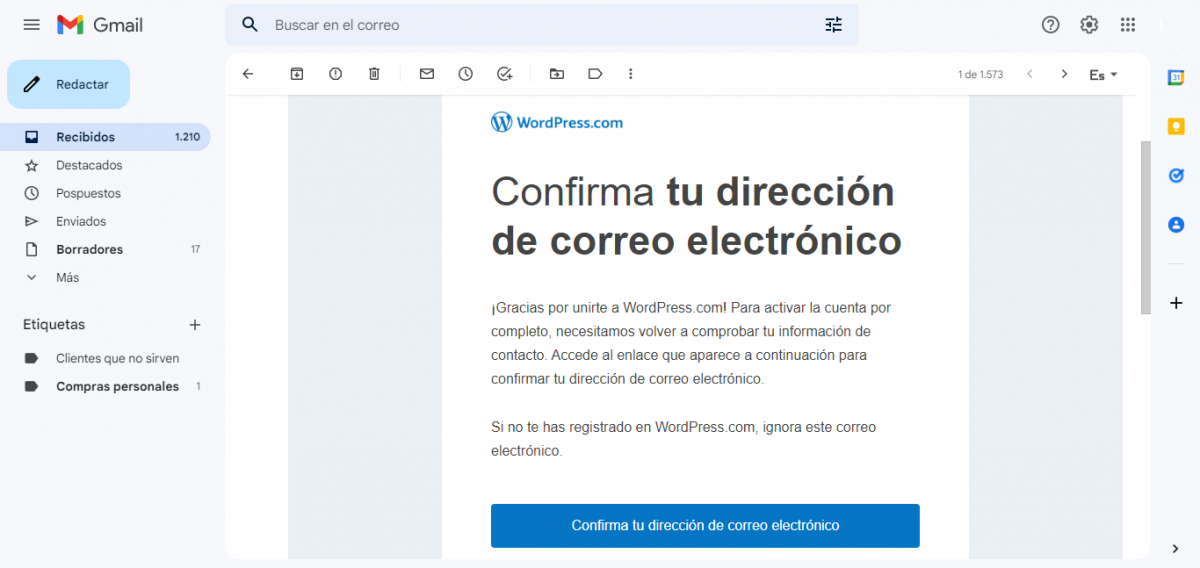Viewport: 1200px width, 568px height.
Task: Open the Recibidos inbox folder
Action: click(86, 137)
